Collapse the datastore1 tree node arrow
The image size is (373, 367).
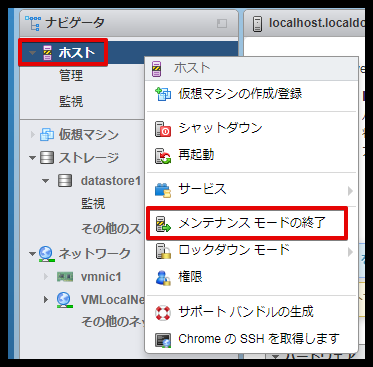click(46, 181)
